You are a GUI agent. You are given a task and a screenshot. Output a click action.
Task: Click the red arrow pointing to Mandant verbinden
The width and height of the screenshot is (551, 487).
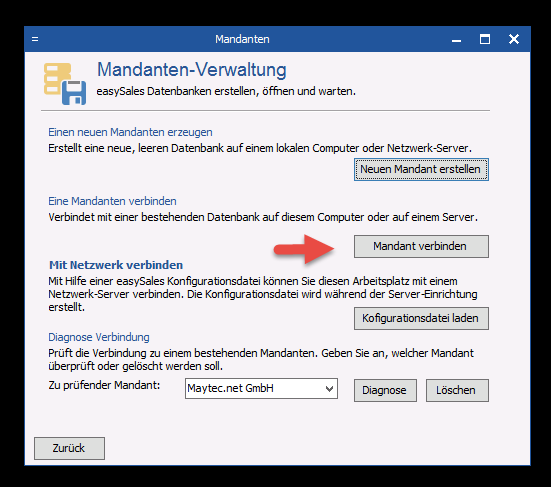coord(304,249)
